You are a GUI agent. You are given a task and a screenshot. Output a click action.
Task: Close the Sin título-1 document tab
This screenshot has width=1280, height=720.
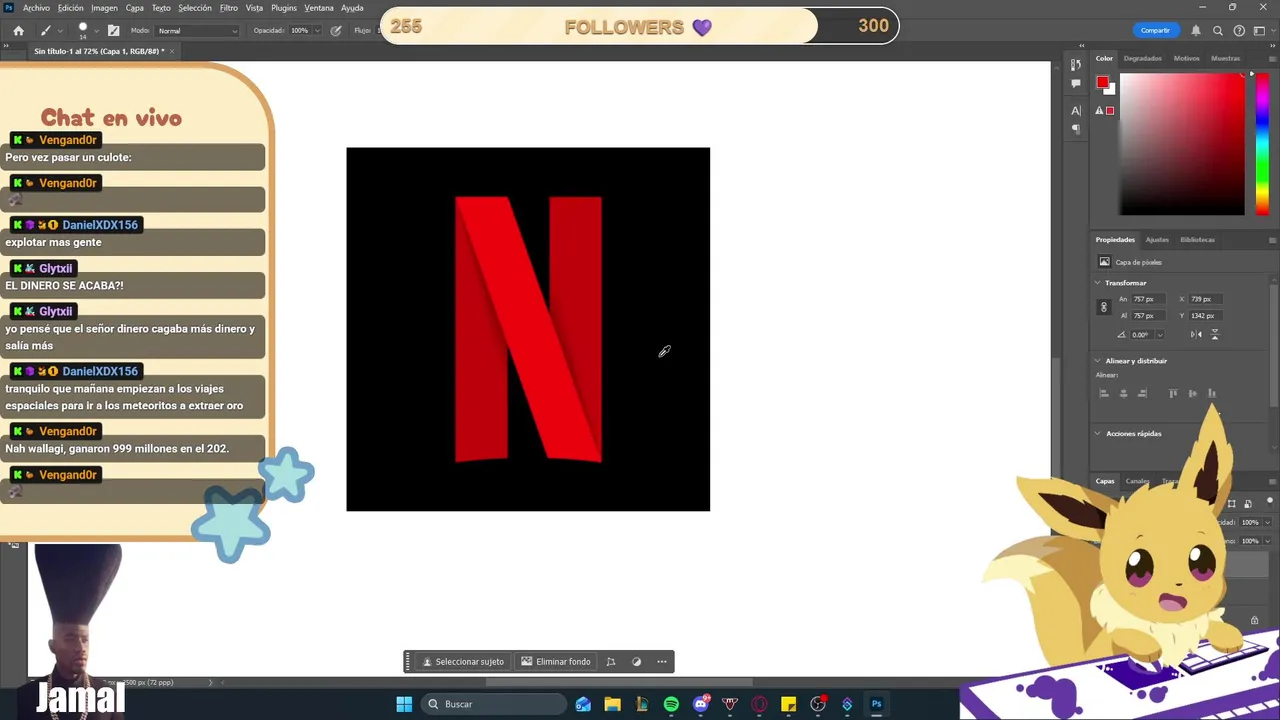172,51
